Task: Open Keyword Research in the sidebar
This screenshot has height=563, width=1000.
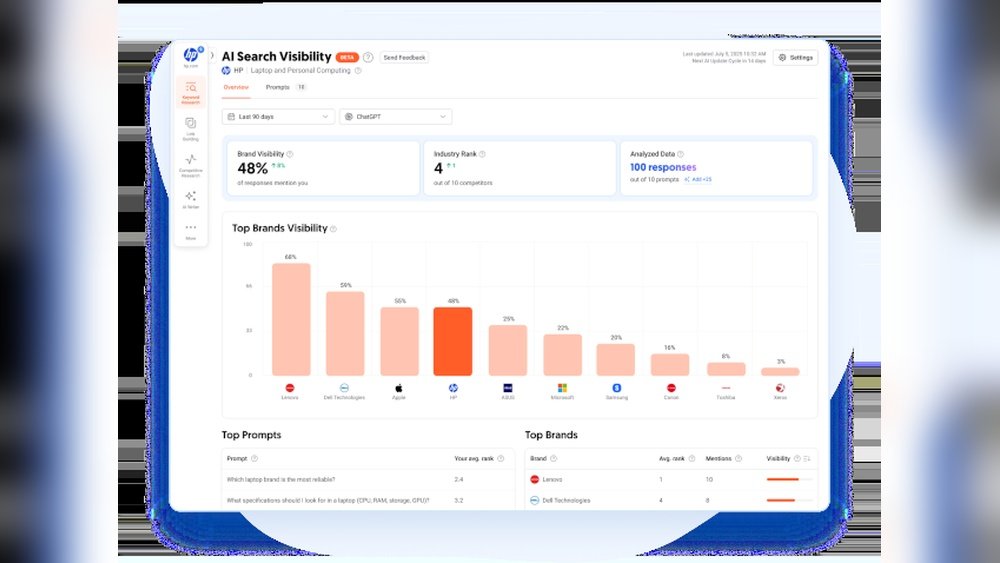Action: tap(191, 92)
